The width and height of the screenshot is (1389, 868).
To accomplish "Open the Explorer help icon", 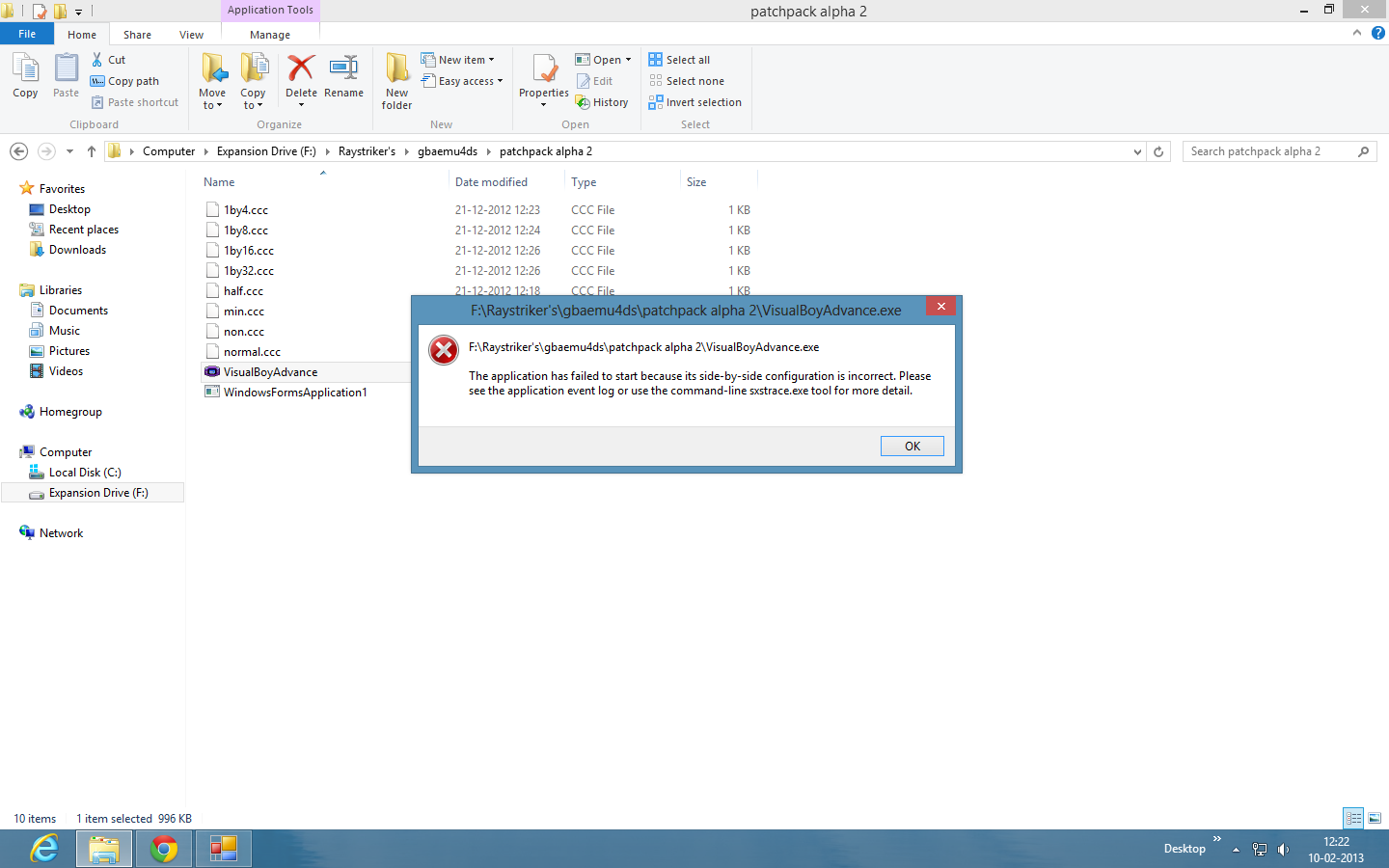I will coord(1378,33).
